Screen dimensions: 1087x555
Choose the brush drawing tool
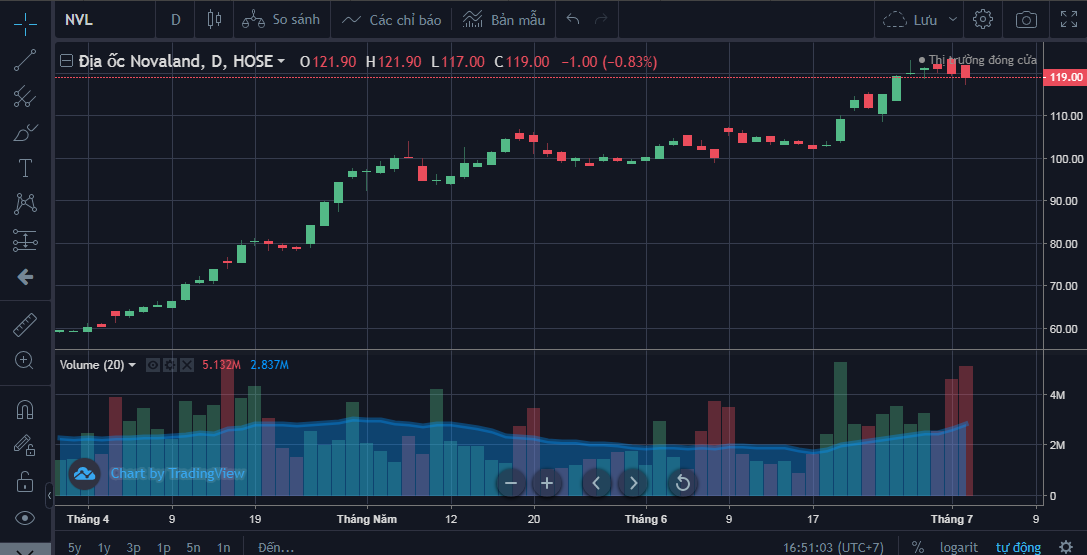[x=25, y=132]
